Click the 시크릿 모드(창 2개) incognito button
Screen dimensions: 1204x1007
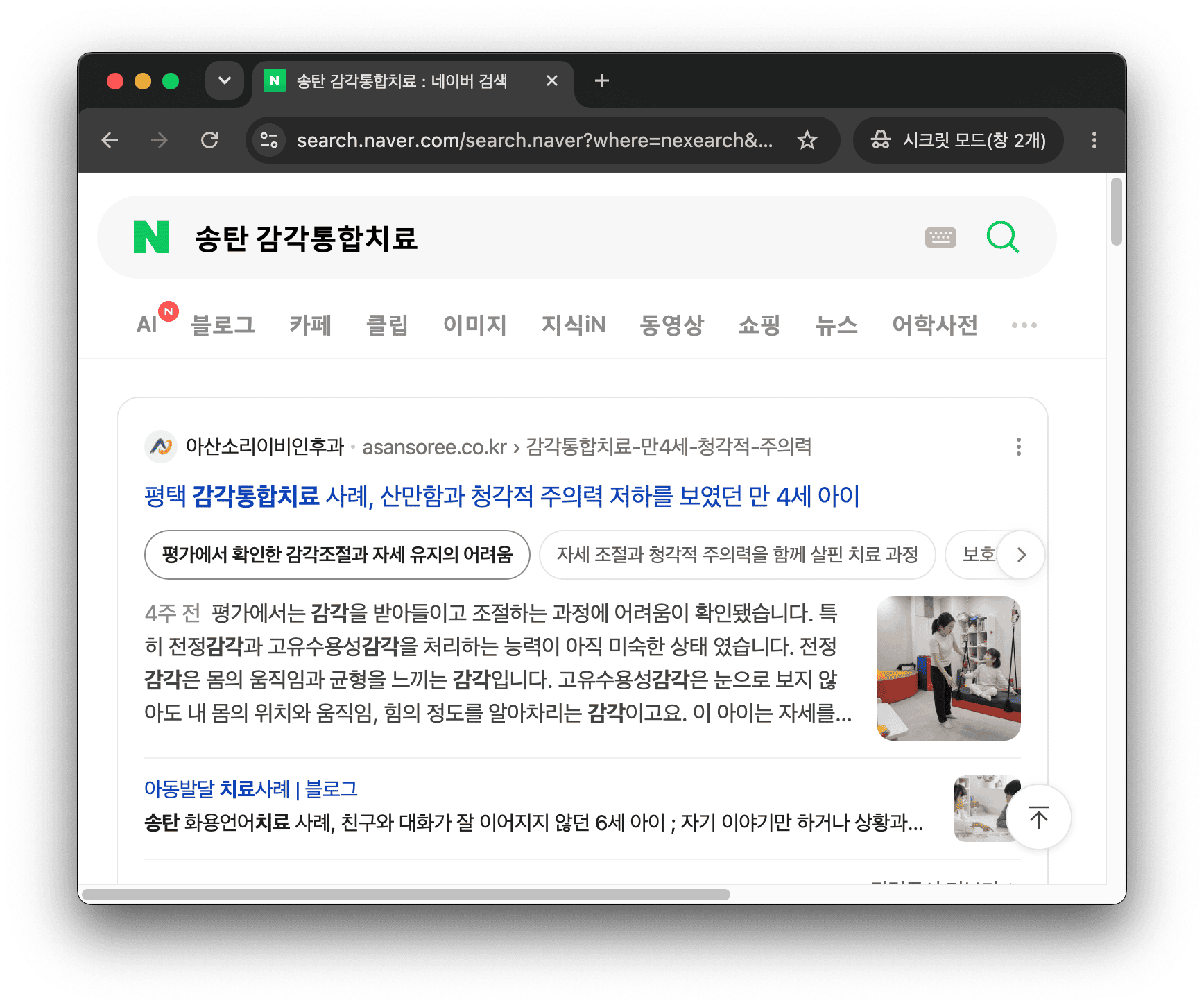click(958, 140)
